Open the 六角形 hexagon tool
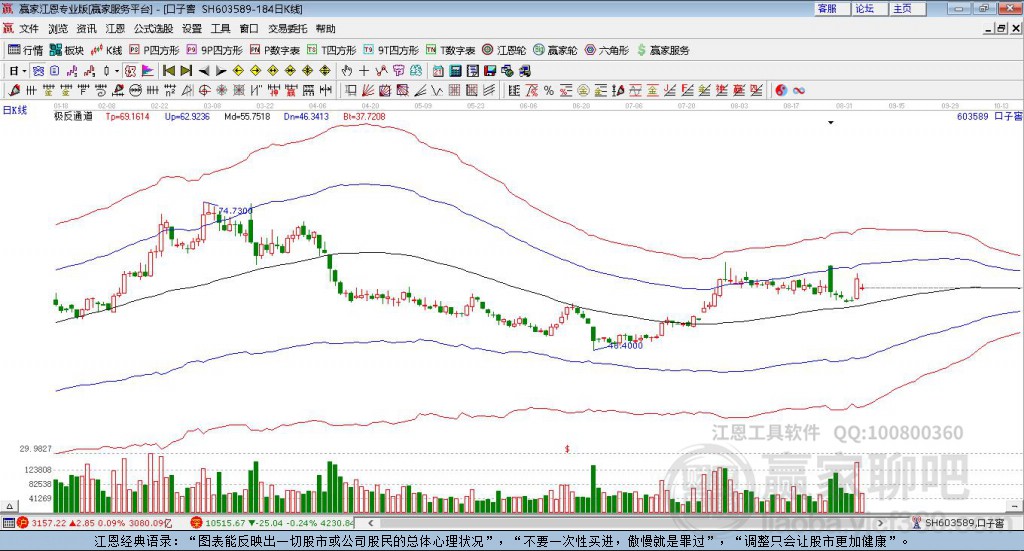This screenshot has width=1024, height=551. tap(607, 50)
